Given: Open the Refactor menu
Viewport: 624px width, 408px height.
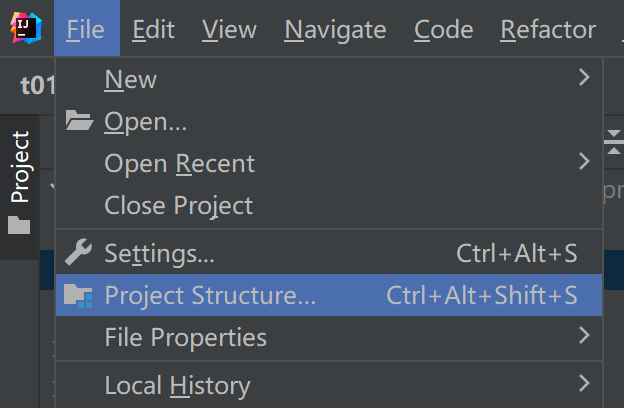Looking at the screenshot, I should tap(547, 30).
